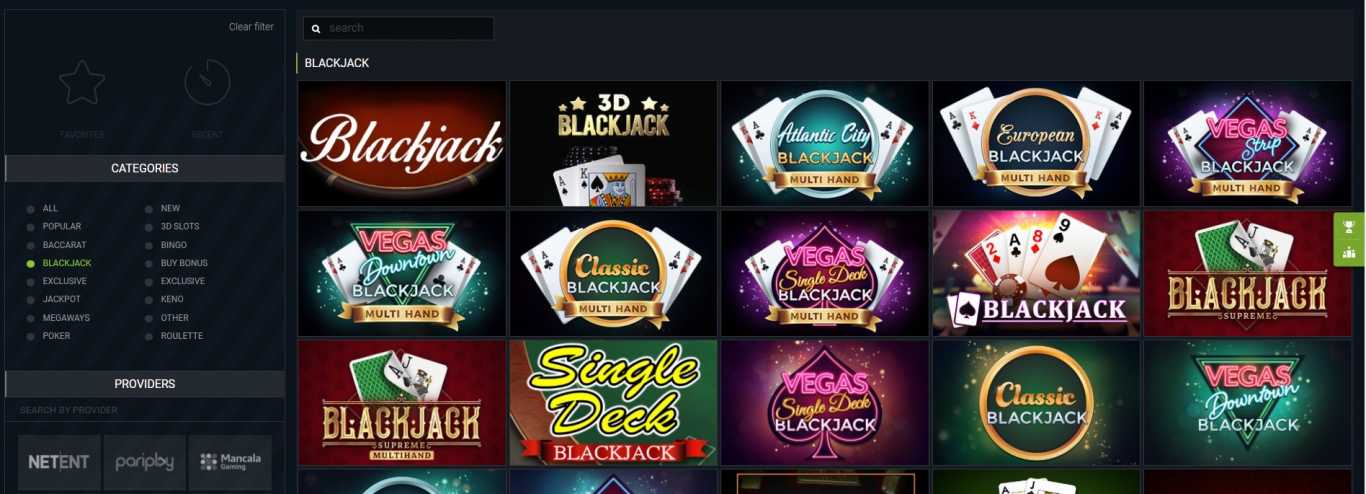Collapse the Providers section header

coord(145,384)
